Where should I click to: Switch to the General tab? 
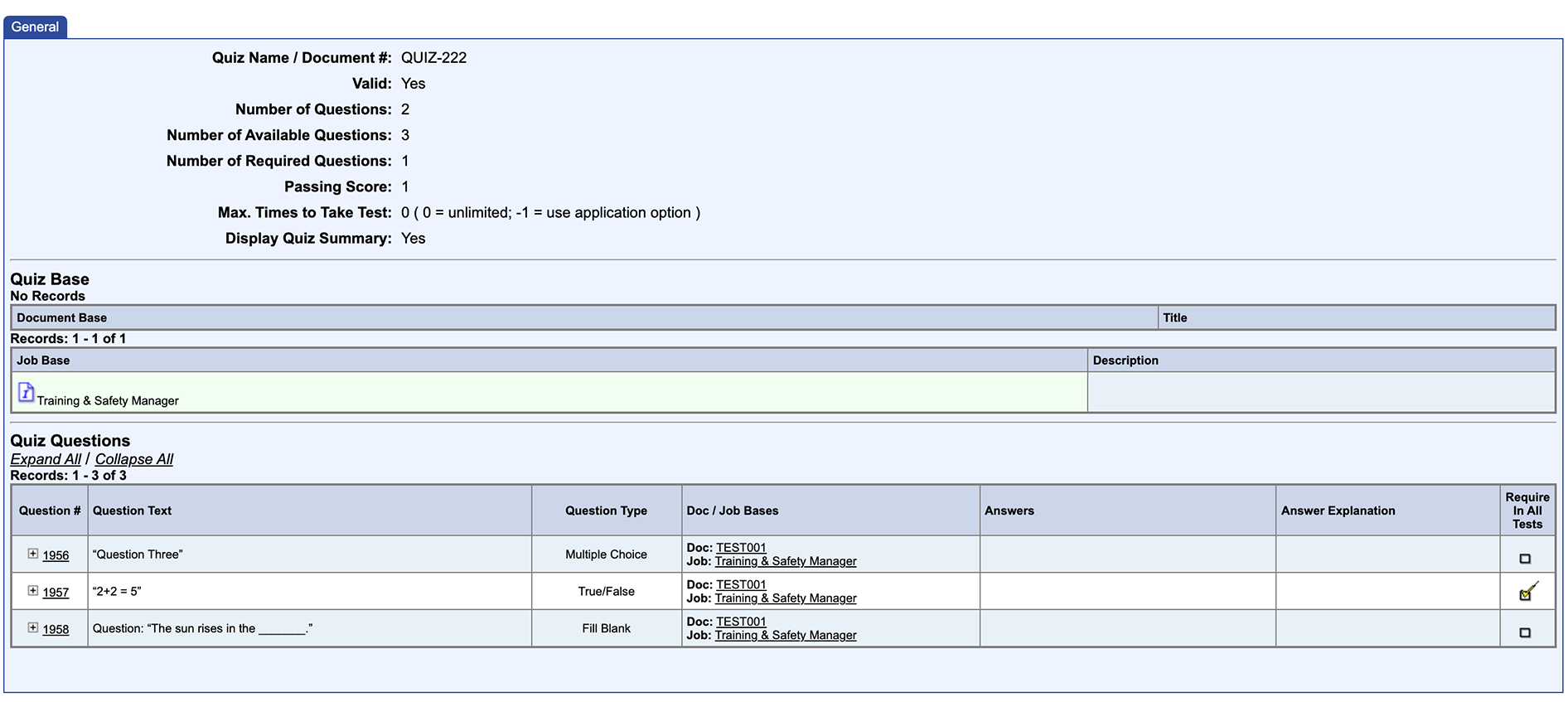[x=35, y=27]
